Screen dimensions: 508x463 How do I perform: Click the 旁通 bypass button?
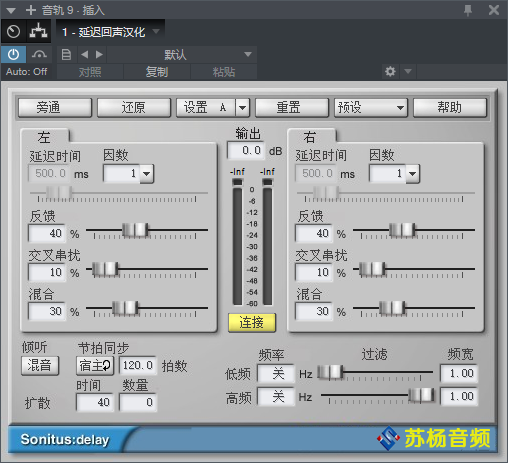[55, 108]
